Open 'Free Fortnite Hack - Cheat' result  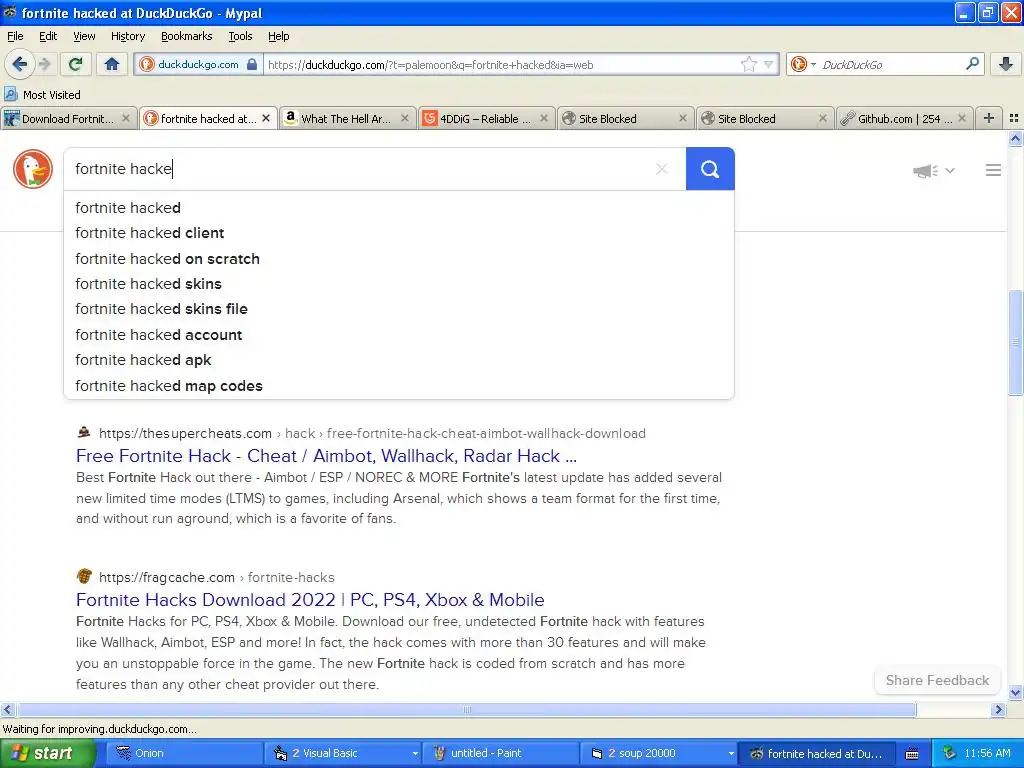pos(326,456)
